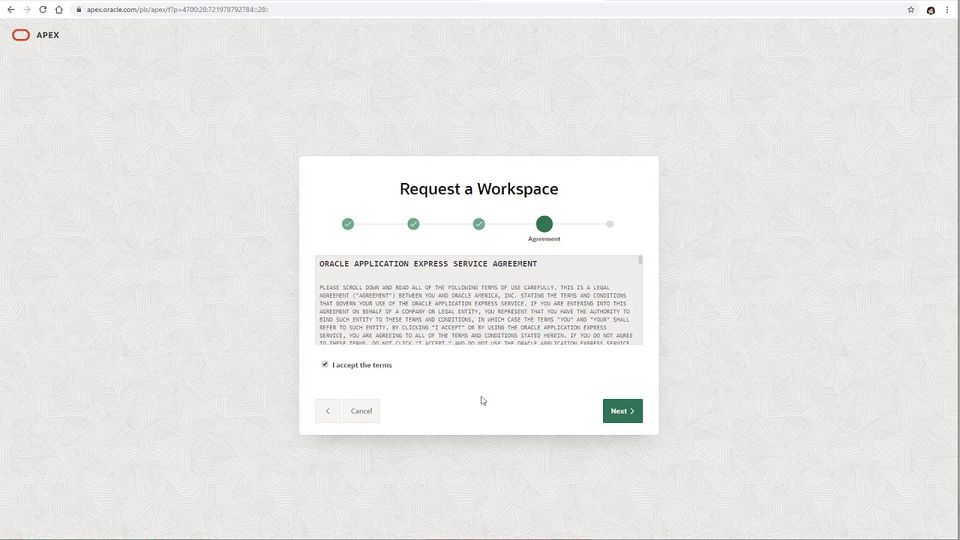
Task: Proceed with the Next button
Action: pyautogui.click(x=623, y=411)
